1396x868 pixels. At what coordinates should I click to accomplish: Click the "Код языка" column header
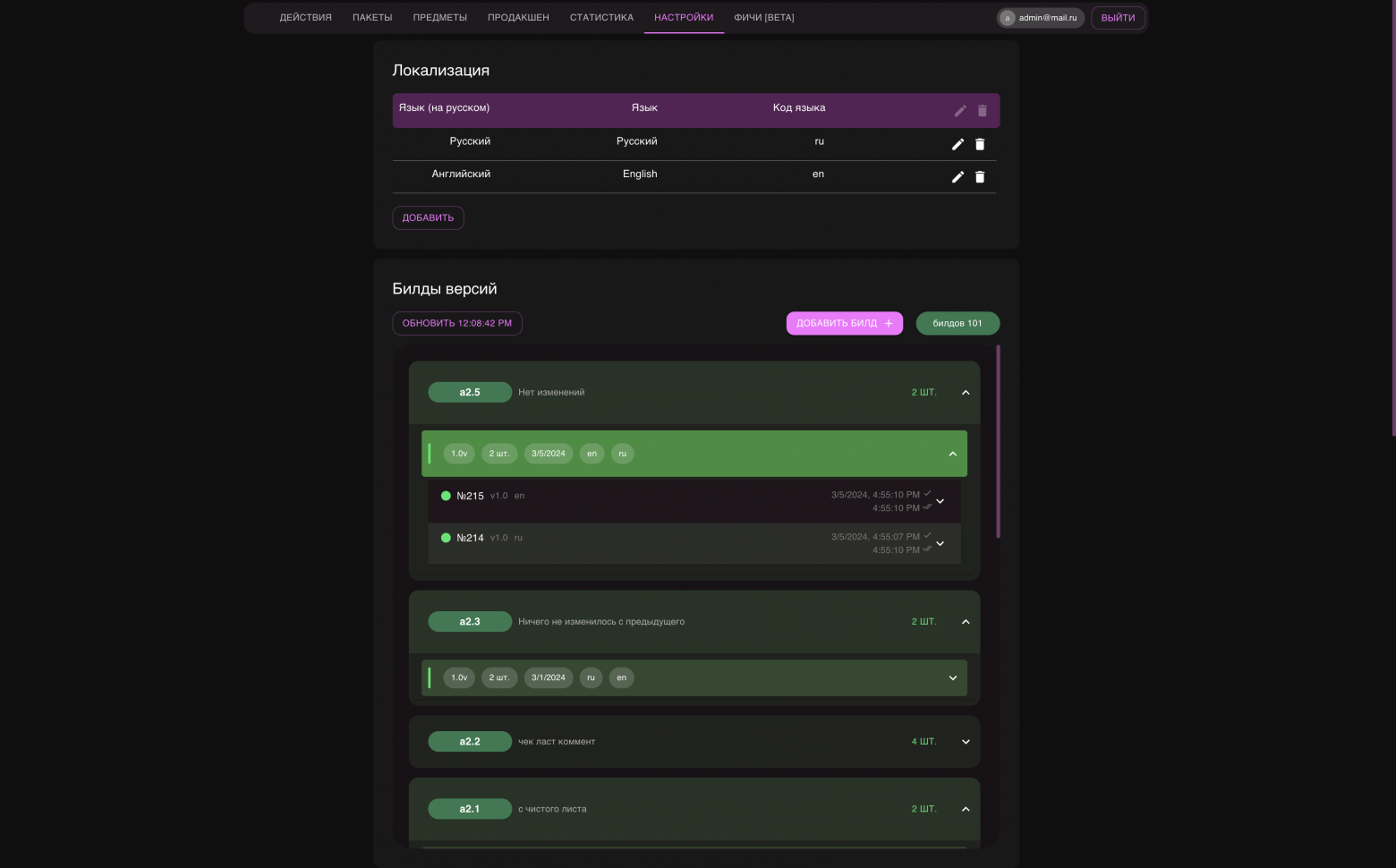(799, 108)
